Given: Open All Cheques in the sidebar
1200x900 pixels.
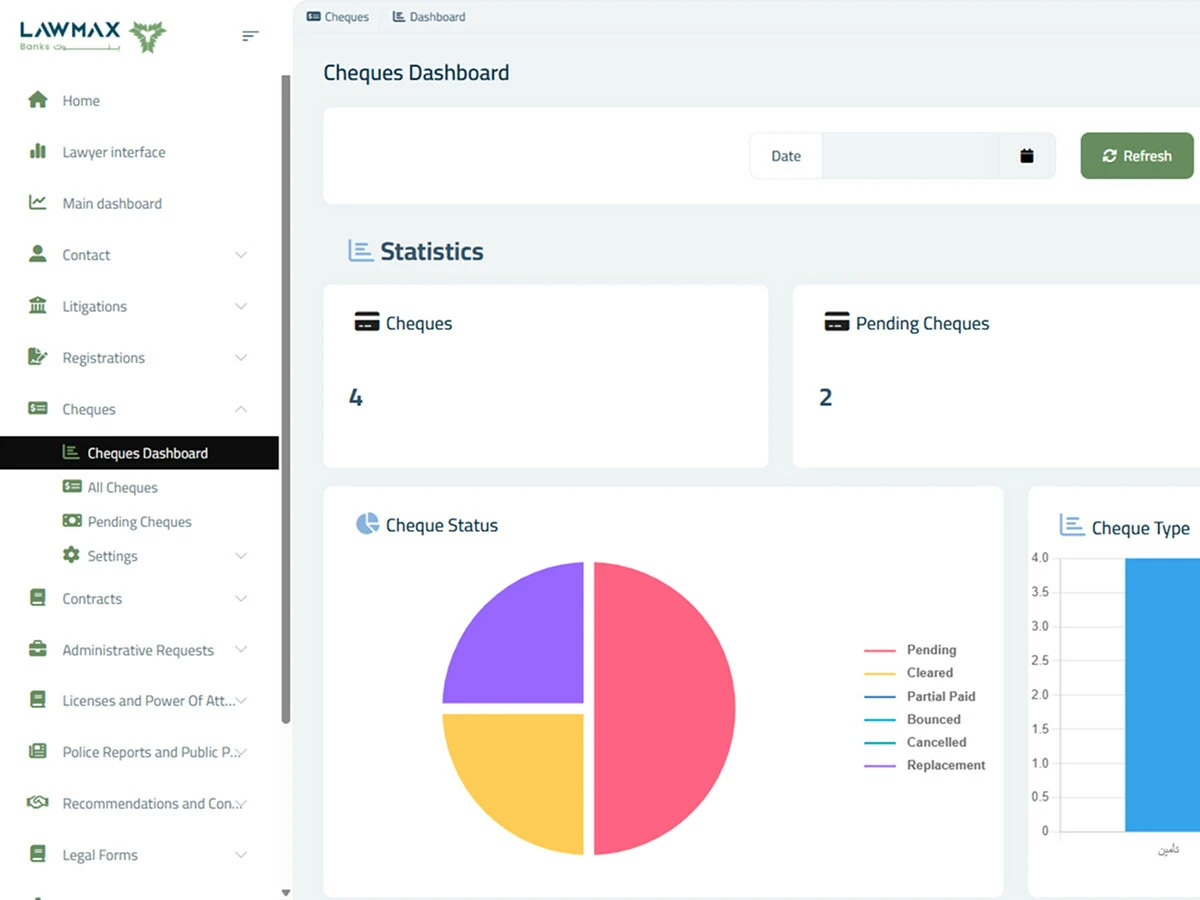Looking at the screenshot, I should pos(110,487).
